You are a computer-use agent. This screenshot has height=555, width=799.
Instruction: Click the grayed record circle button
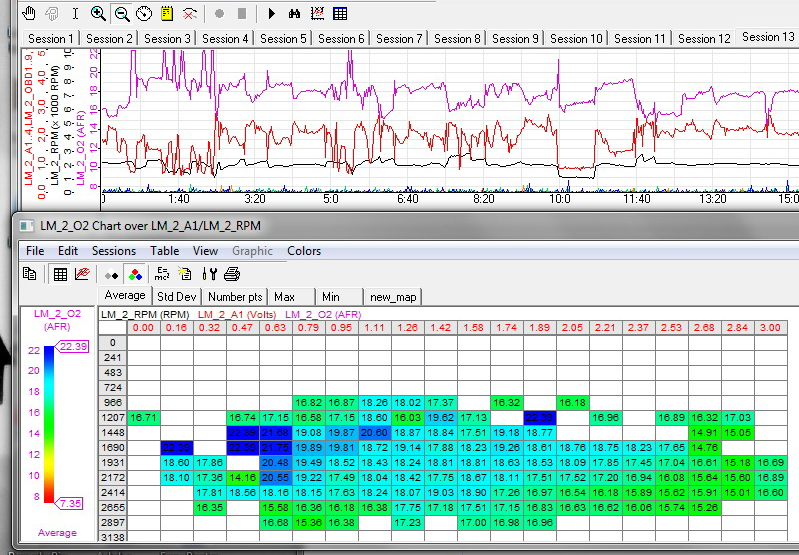pyautogui.click(x=220, y=14)
